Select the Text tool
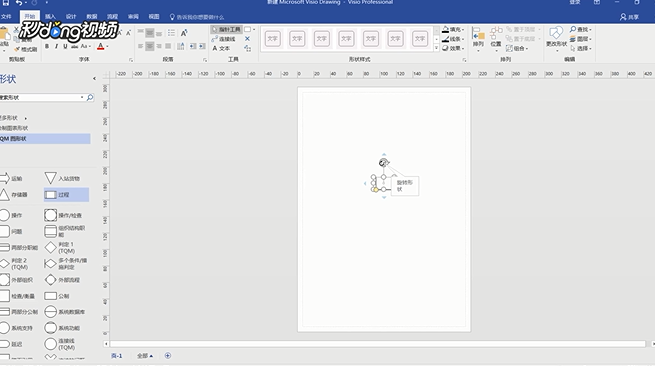 221,48
